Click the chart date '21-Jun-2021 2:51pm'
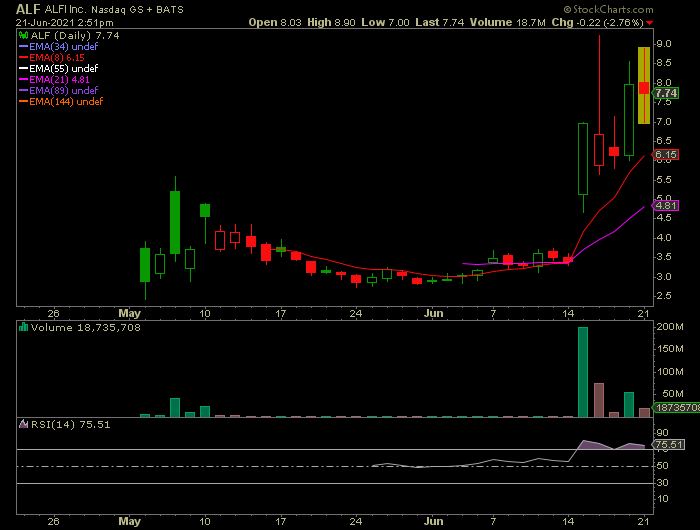This screenshot has width=700, height=530. [65, 22]
